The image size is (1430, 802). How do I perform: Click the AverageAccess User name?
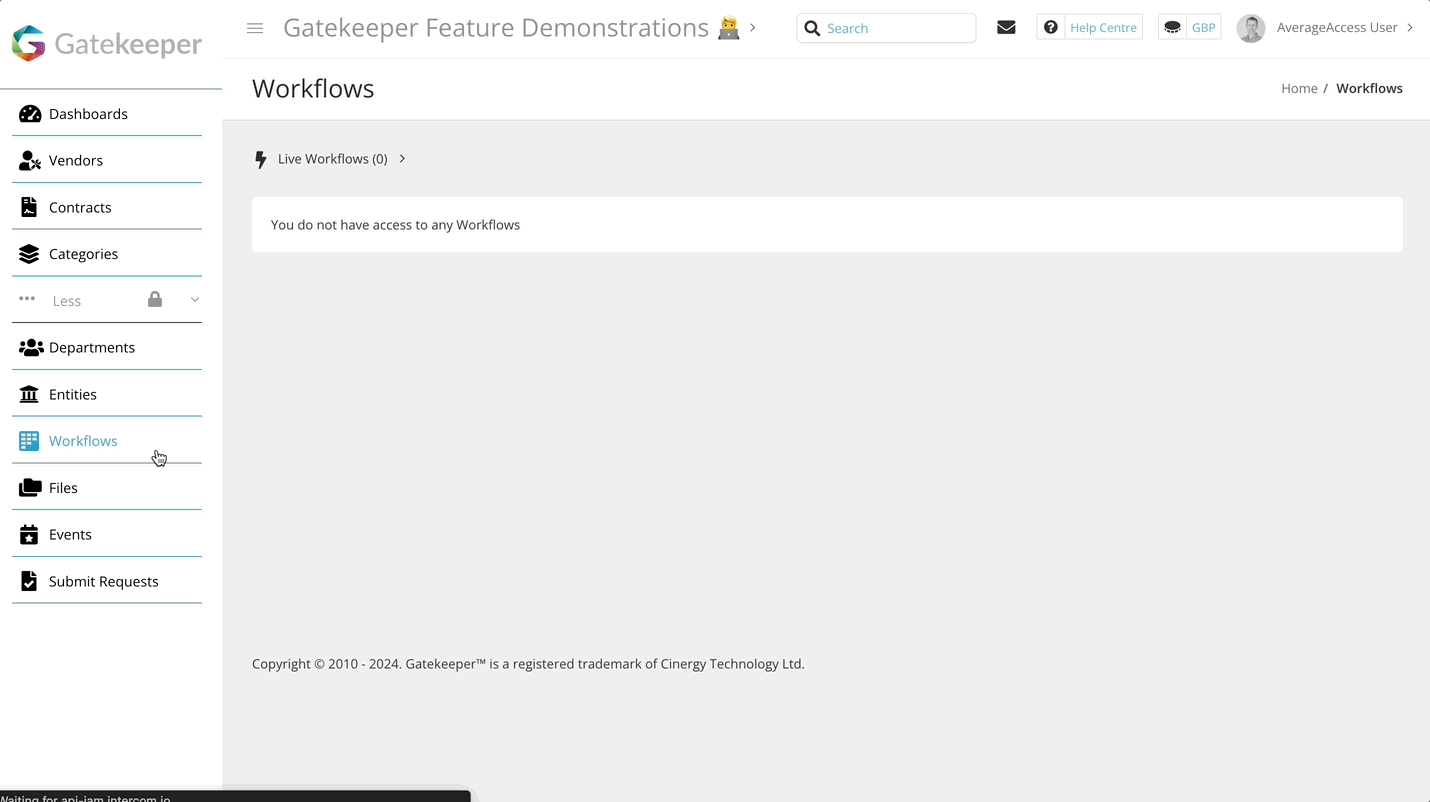1337,27
